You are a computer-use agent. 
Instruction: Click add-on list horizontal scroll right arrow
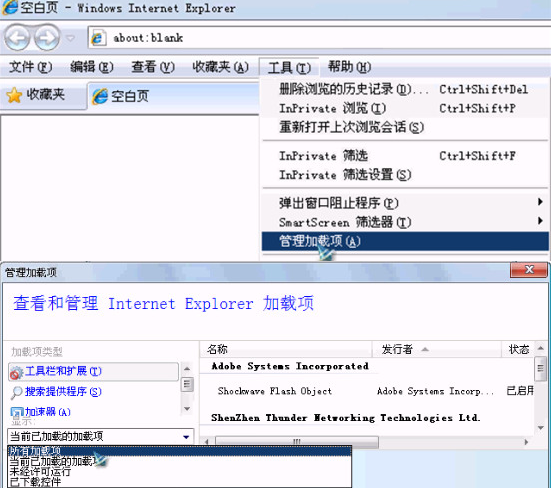[526, 442]
